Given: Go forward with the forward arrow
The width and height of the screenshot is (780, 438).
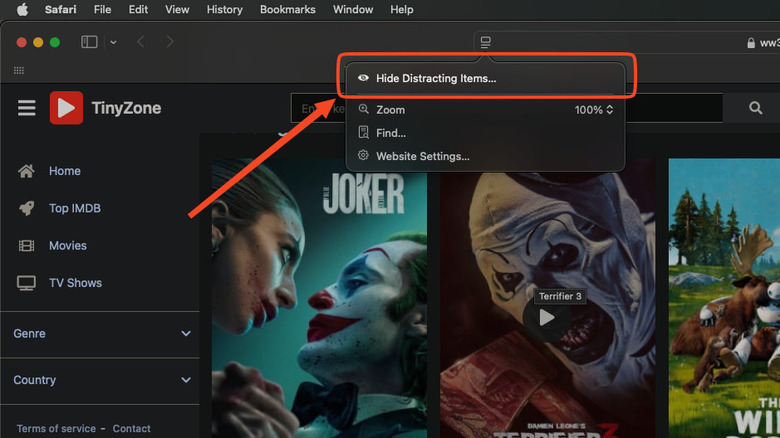Looking at the screenshot, I should pos(170,42).
